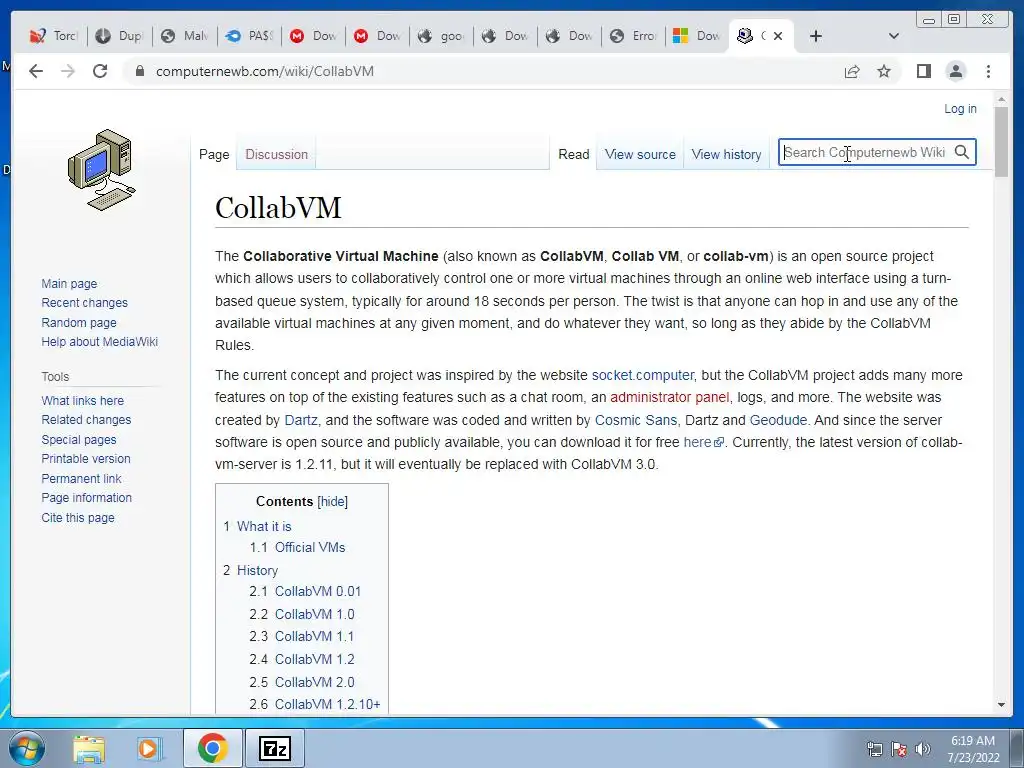Open the clock showing 6:19 AM
Image resolution: width=1024 pixels, height=768 pixels.
(973, 748)
